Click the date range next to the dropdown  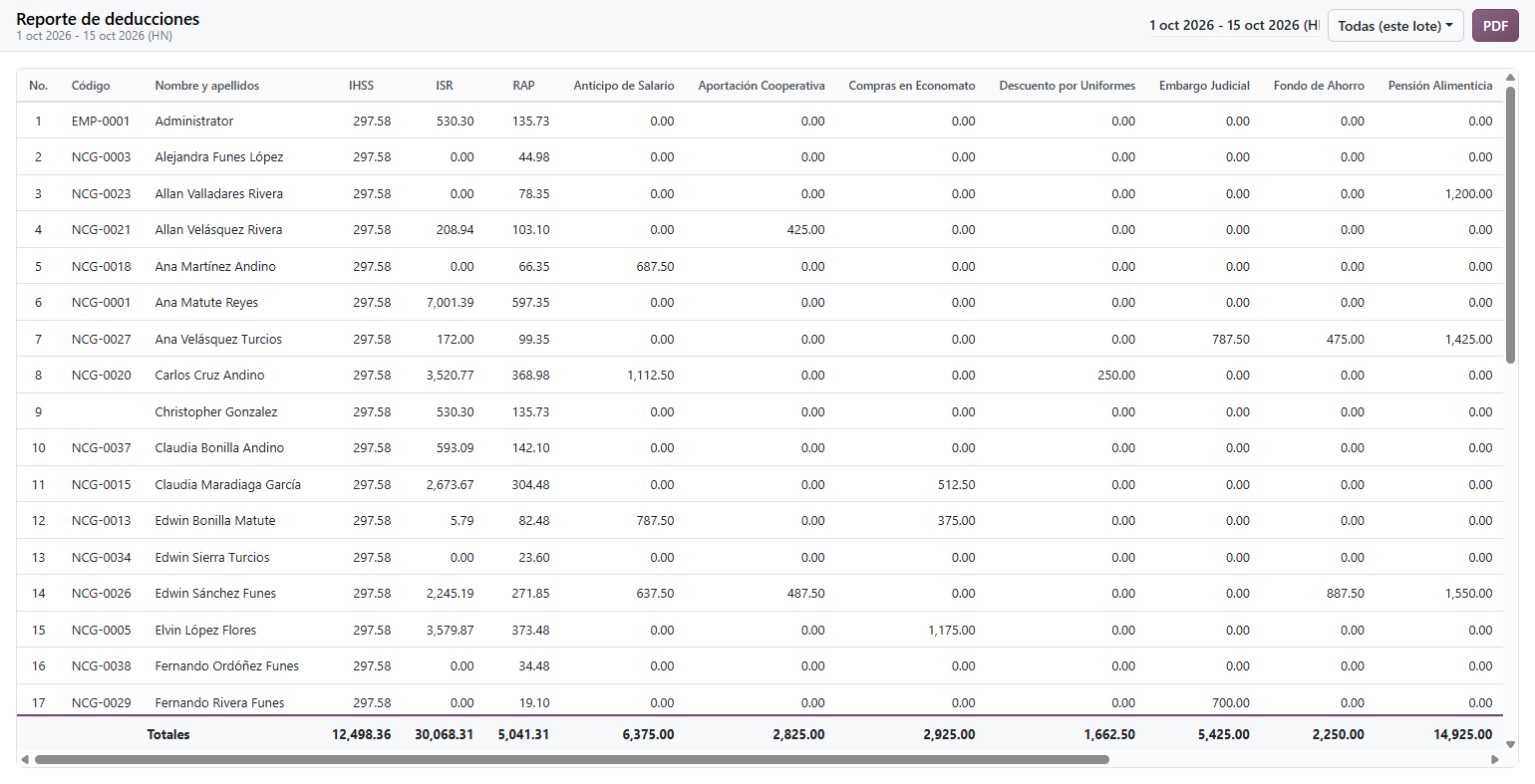click(1234, 26)
